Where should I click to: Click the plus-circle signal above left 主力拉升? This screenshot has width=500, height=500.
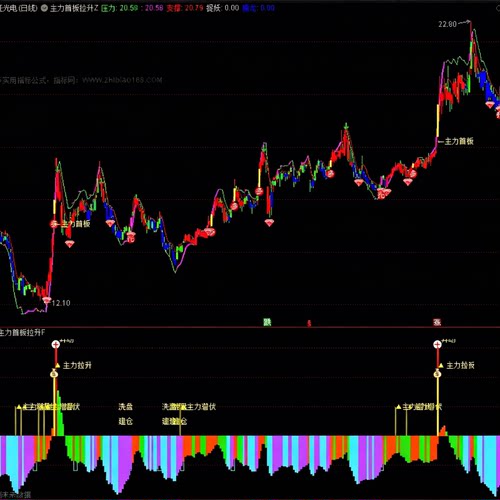[x=56, y=344]
